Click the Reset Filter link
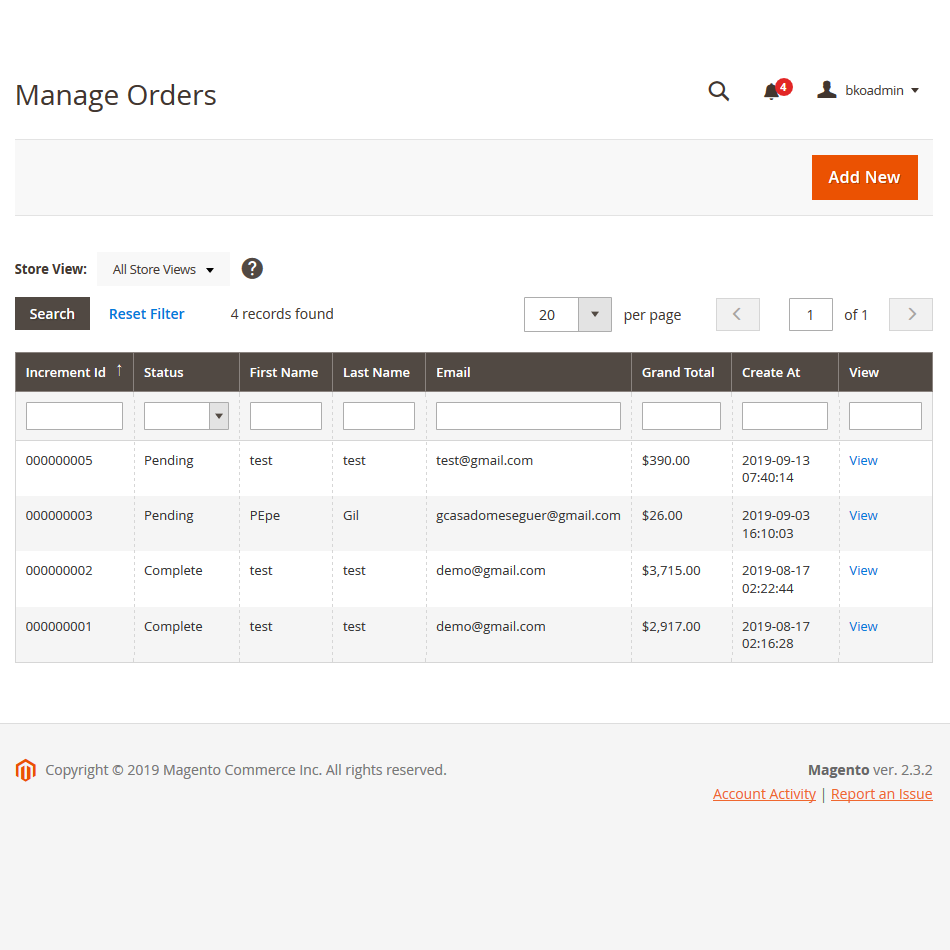950x950 pixels. [x=147, y=314]
